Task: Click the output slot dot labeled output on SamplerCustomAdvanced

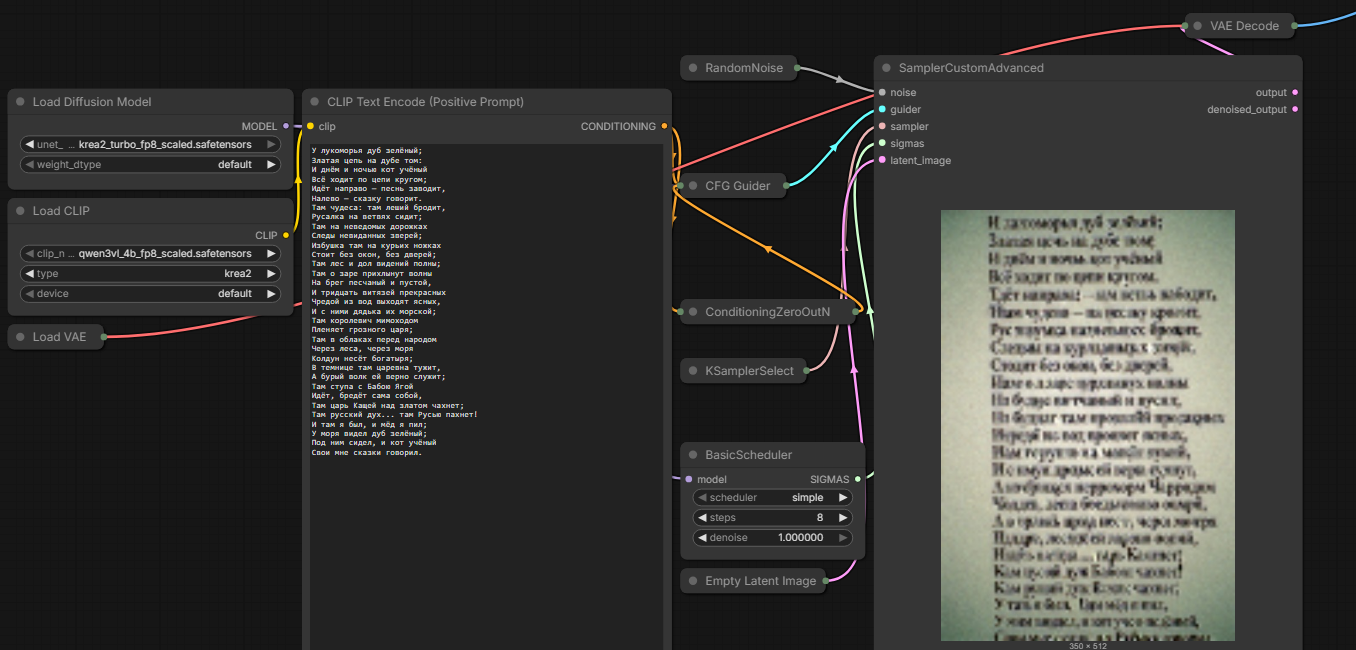Action: pyautogui.click(x=1295, y=92)
